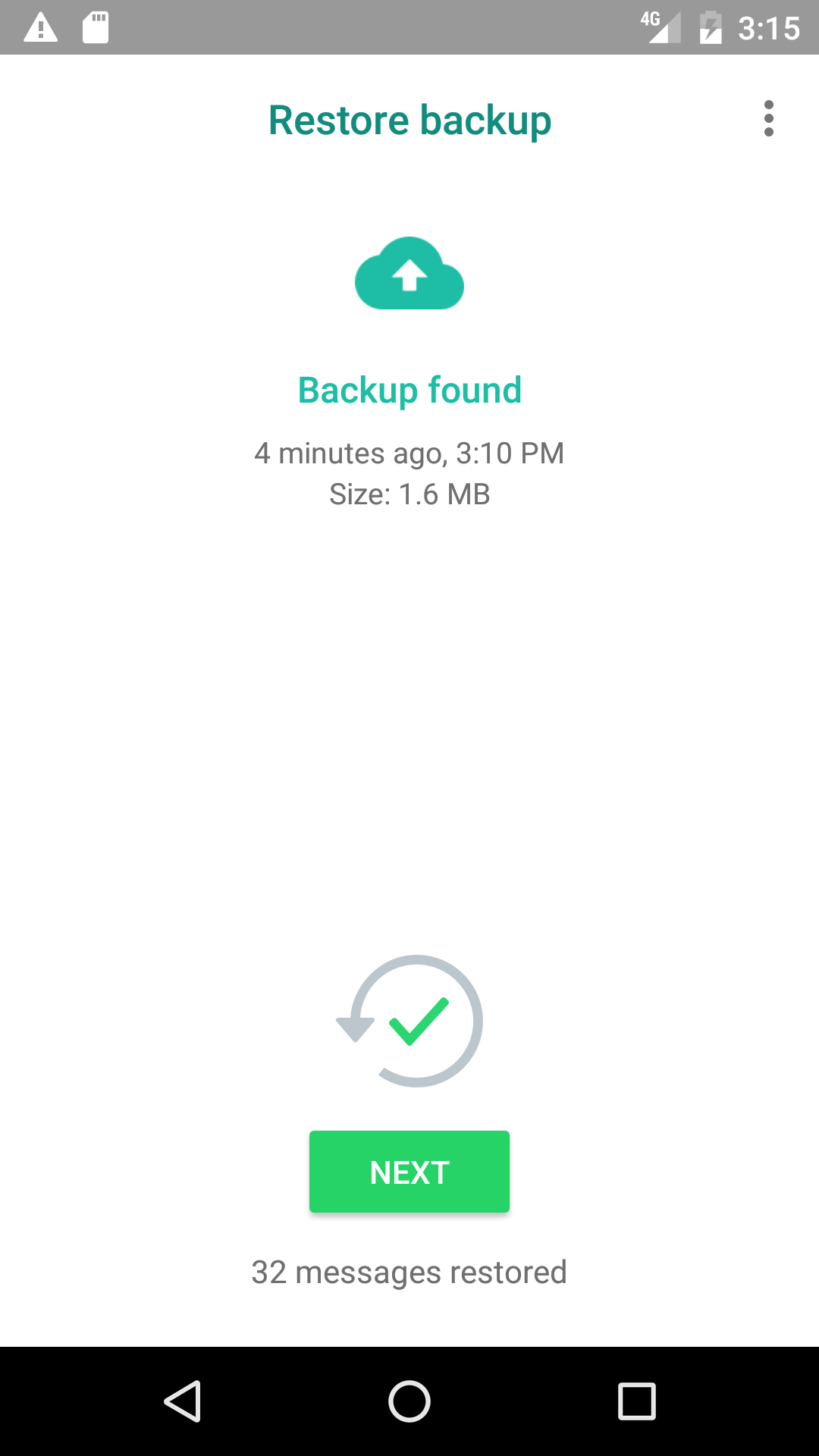The image size is (819, 1456).
Task: Tap the NEXT button
Action: click(409, 1172)
